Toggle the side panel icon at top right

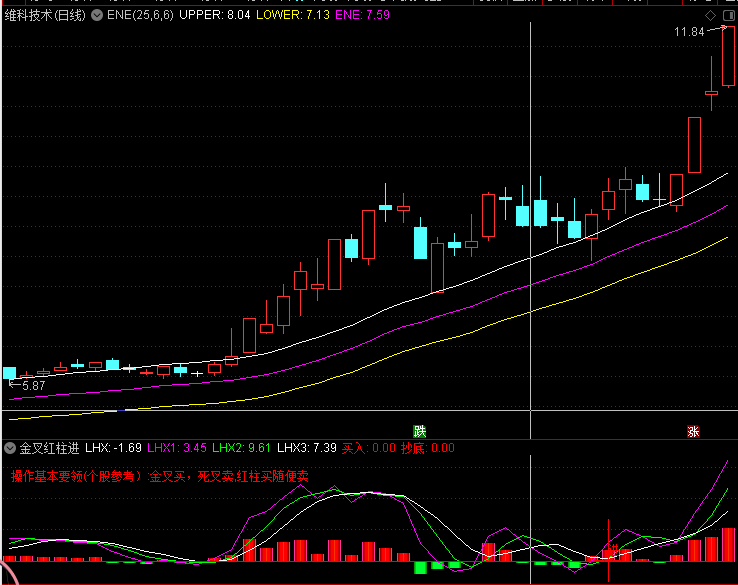pyautogui.click(x=729, y=16)
